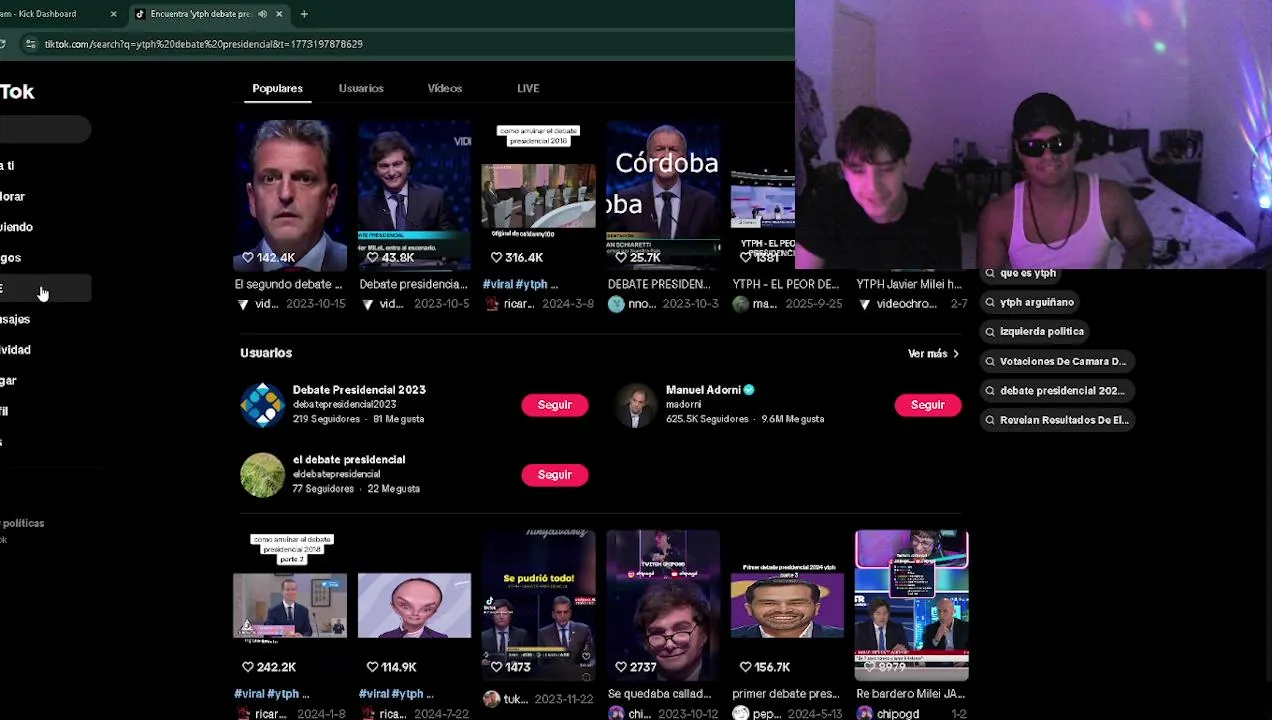
Task: Switch to the LIVE results tab
Action: tap(528, 89)
